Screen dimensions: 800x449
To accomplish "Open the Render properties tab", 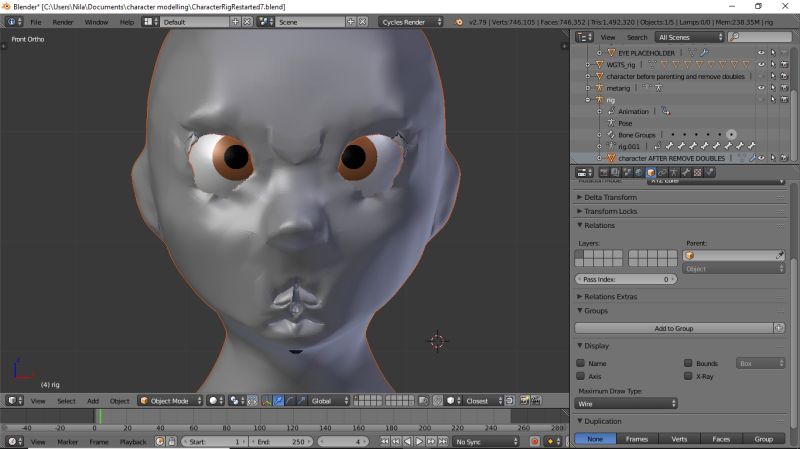I will pos(604,172).
